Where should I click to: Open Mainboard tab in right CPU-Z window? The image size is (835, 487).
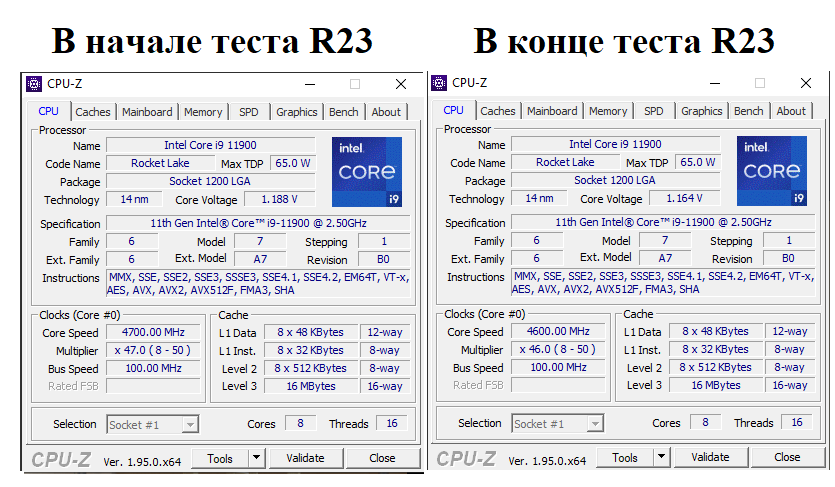pyautogui.click(x=552, y=111)
